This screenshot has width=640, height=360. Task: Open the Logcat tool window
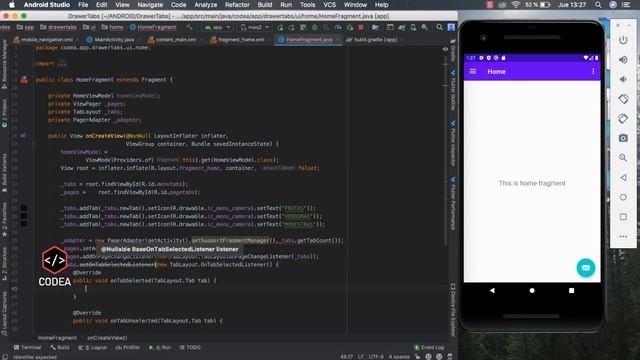tap(93, 347)
